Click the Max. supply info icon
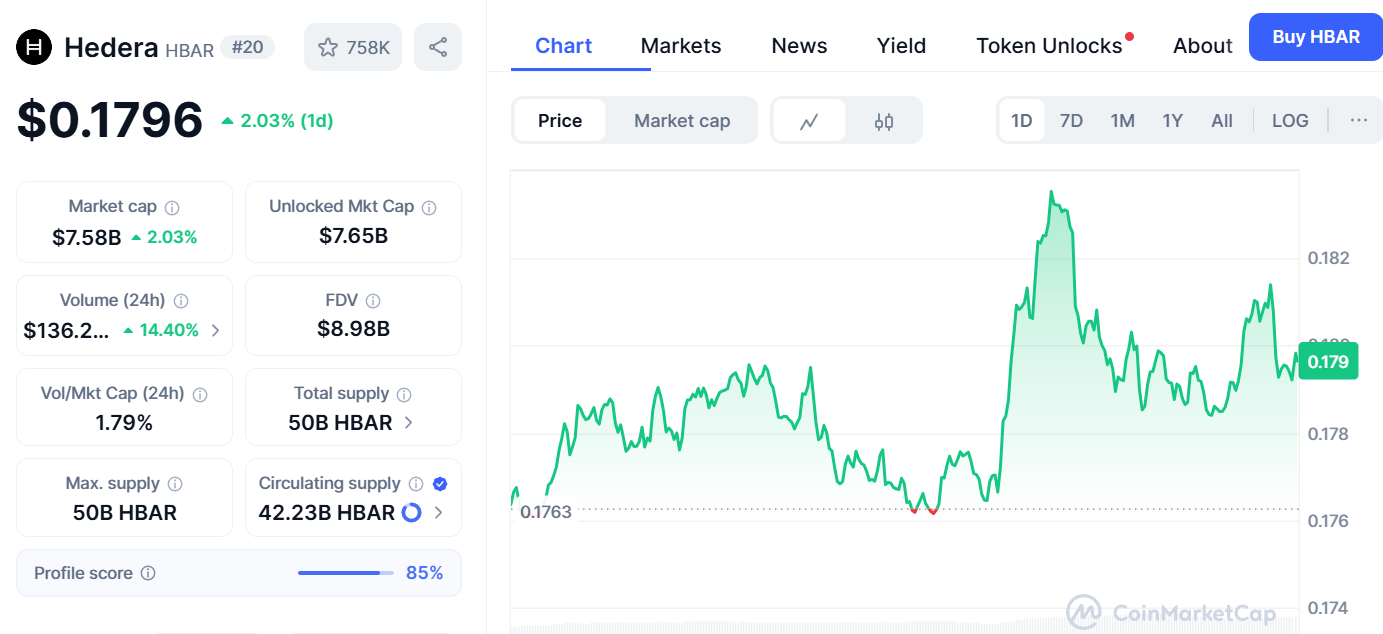Viewport: 1383px width, 634px height. [x=175, y=484]
